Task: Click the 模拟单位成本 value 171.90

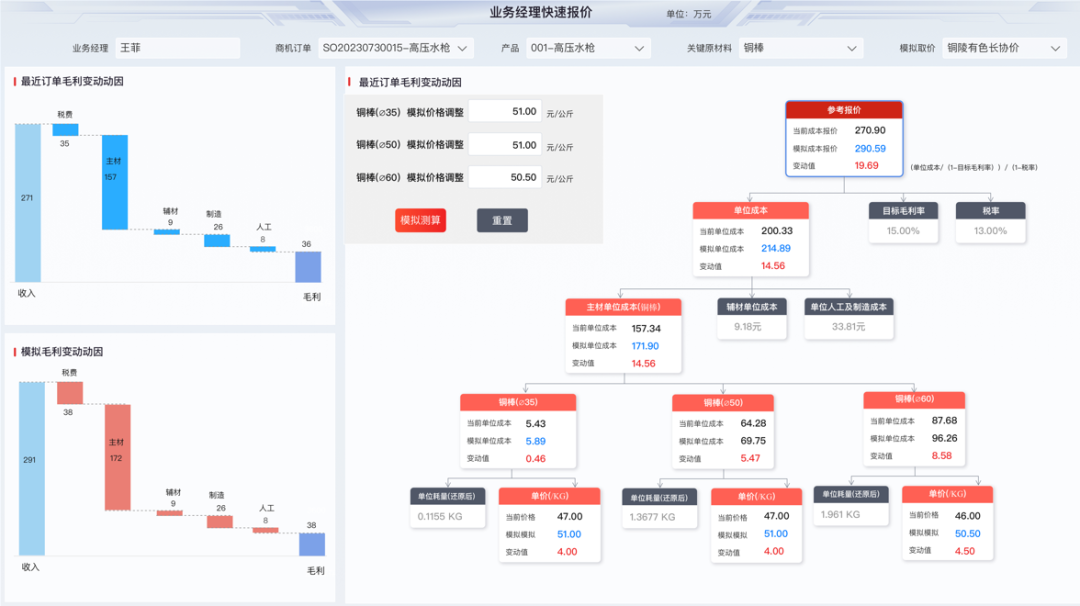Action: (x=645, y=346)
